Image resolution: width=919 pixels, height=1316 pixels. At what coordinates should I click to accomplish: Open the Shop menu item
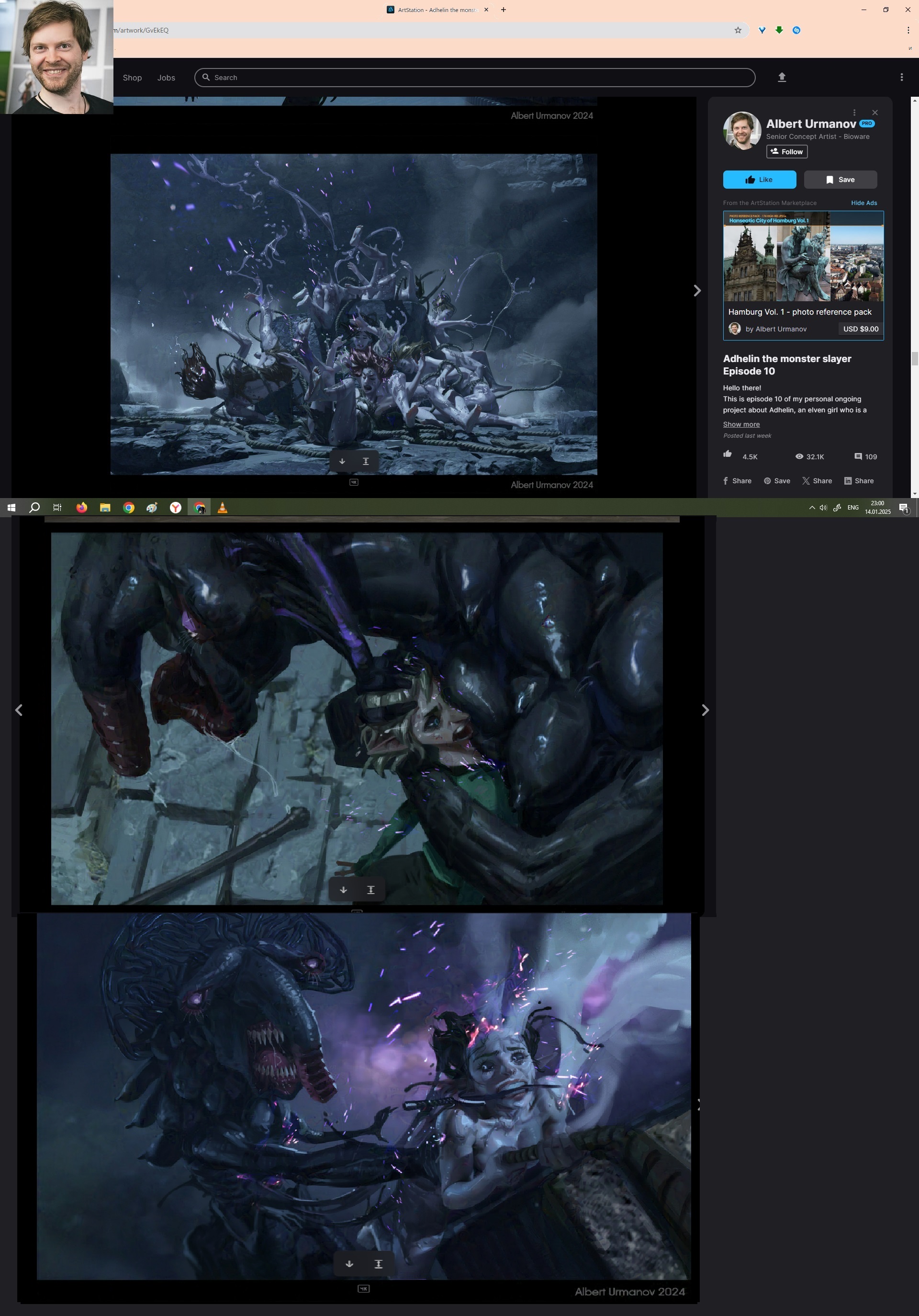tap(133, 78)
